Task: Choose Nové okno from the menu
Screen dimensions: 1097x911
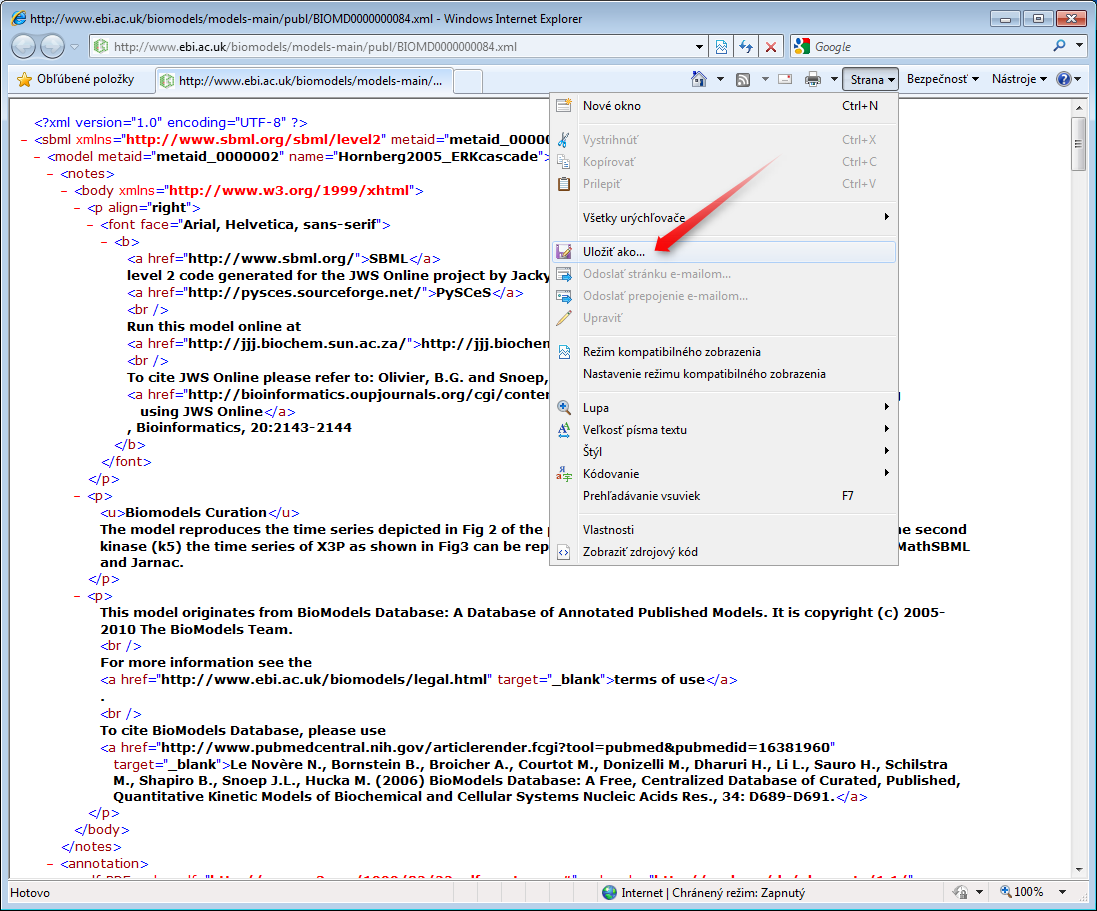Action: coord(723,106)
